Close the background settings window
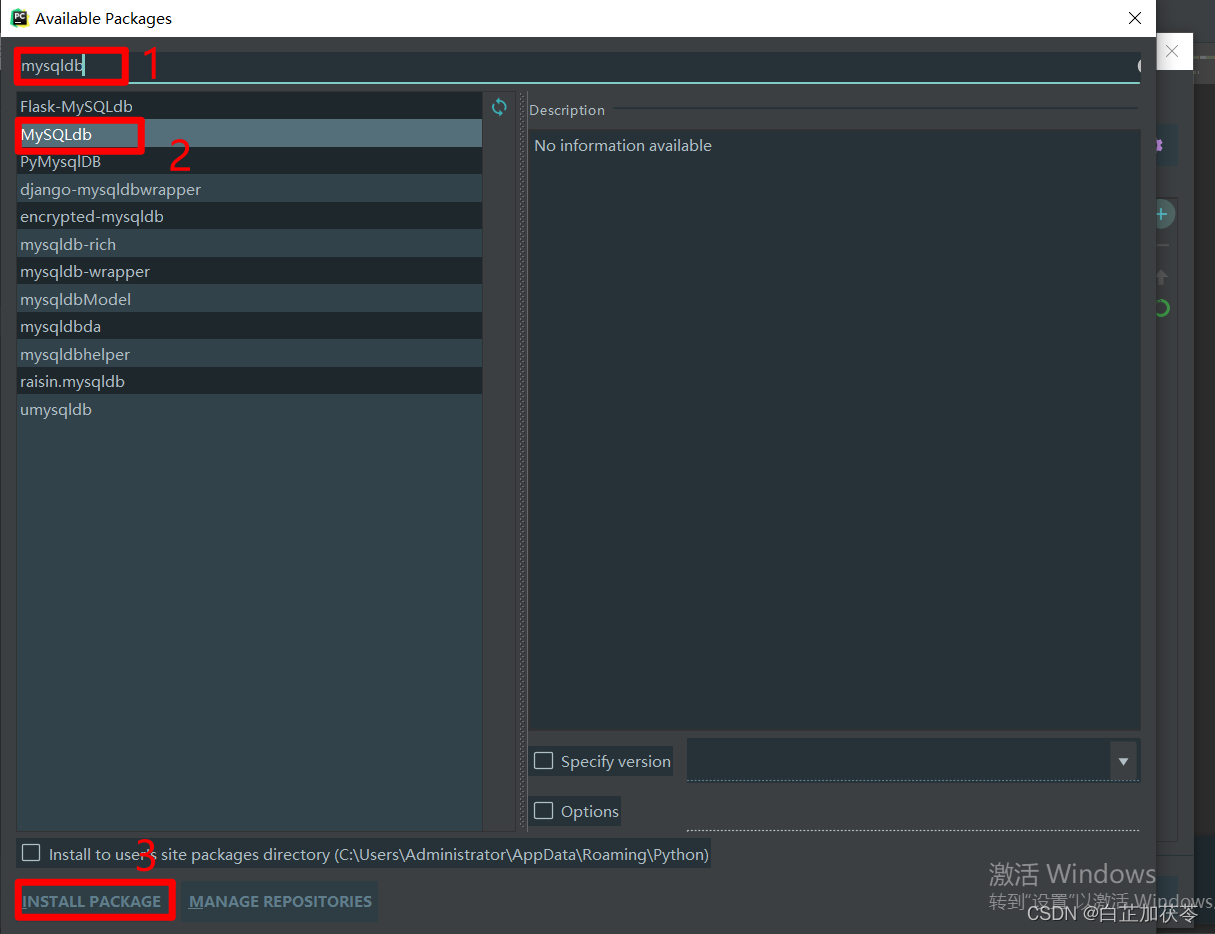This screenshot has height=934, width=1215. tap(1172, 51)
